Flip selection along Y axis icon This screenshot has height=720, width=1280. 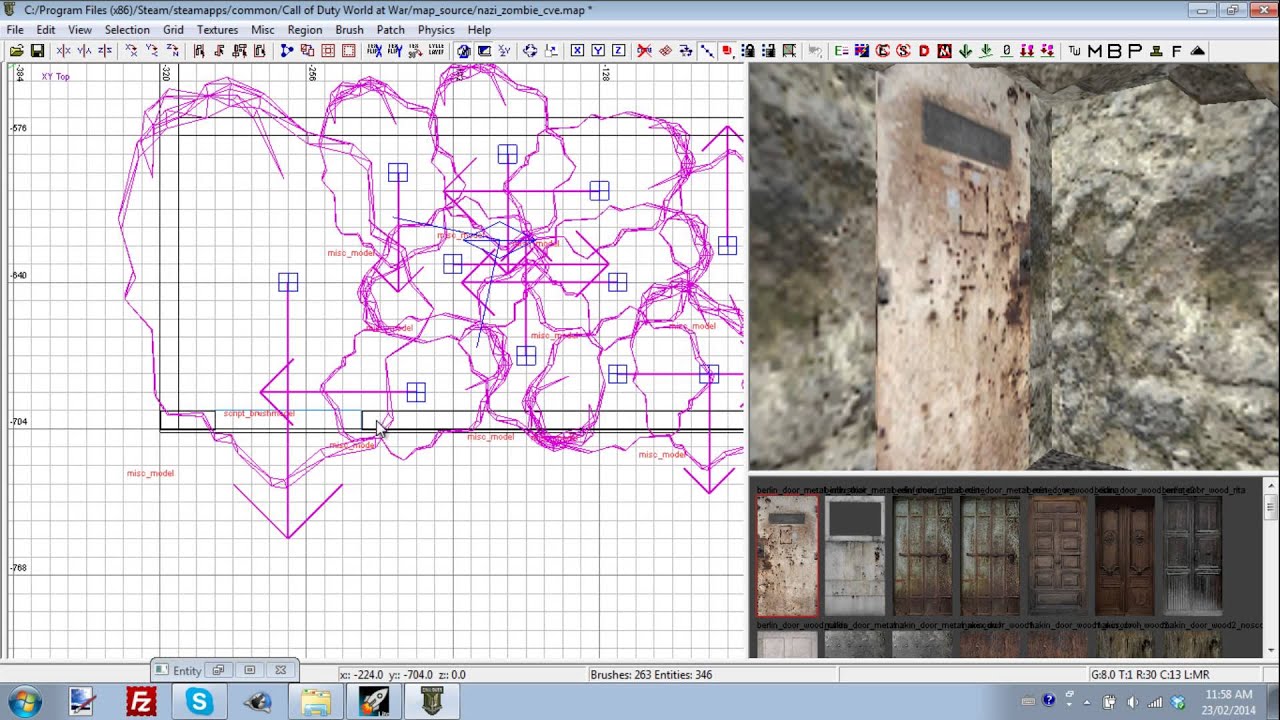(x=84, y=51)
